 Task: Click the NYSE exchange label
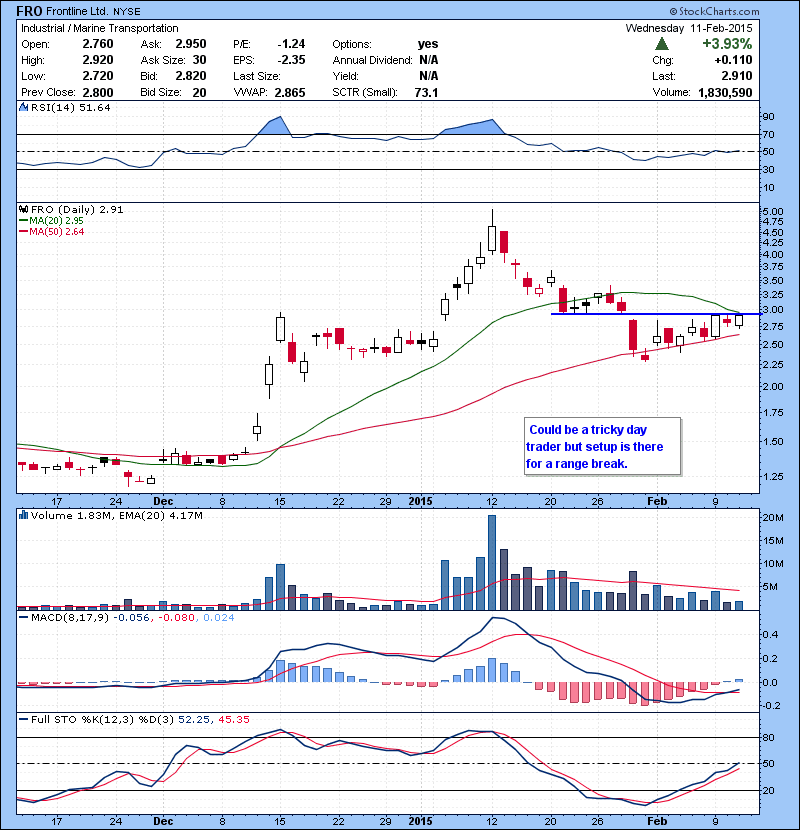click(127, 12)
